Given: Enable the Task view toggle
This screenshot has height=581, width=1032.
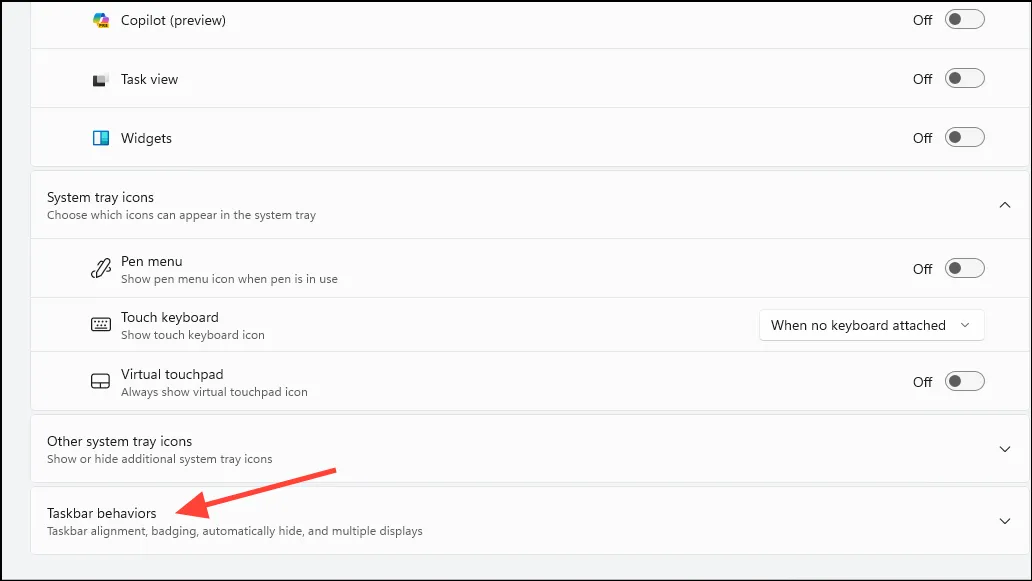Looking at the screenshot, I should tap(964, 78).
